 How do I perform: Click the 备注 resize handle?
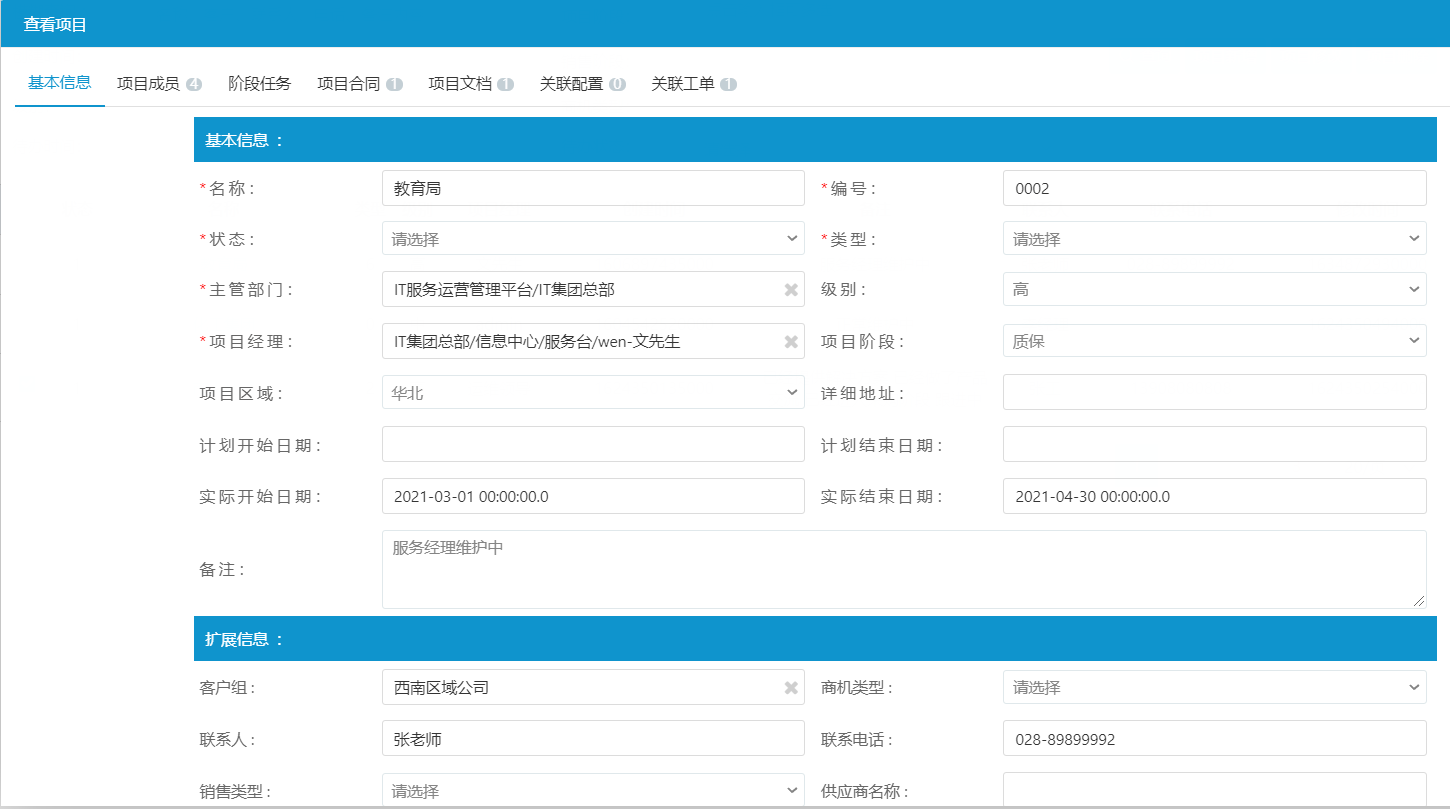pos(1421,601)
